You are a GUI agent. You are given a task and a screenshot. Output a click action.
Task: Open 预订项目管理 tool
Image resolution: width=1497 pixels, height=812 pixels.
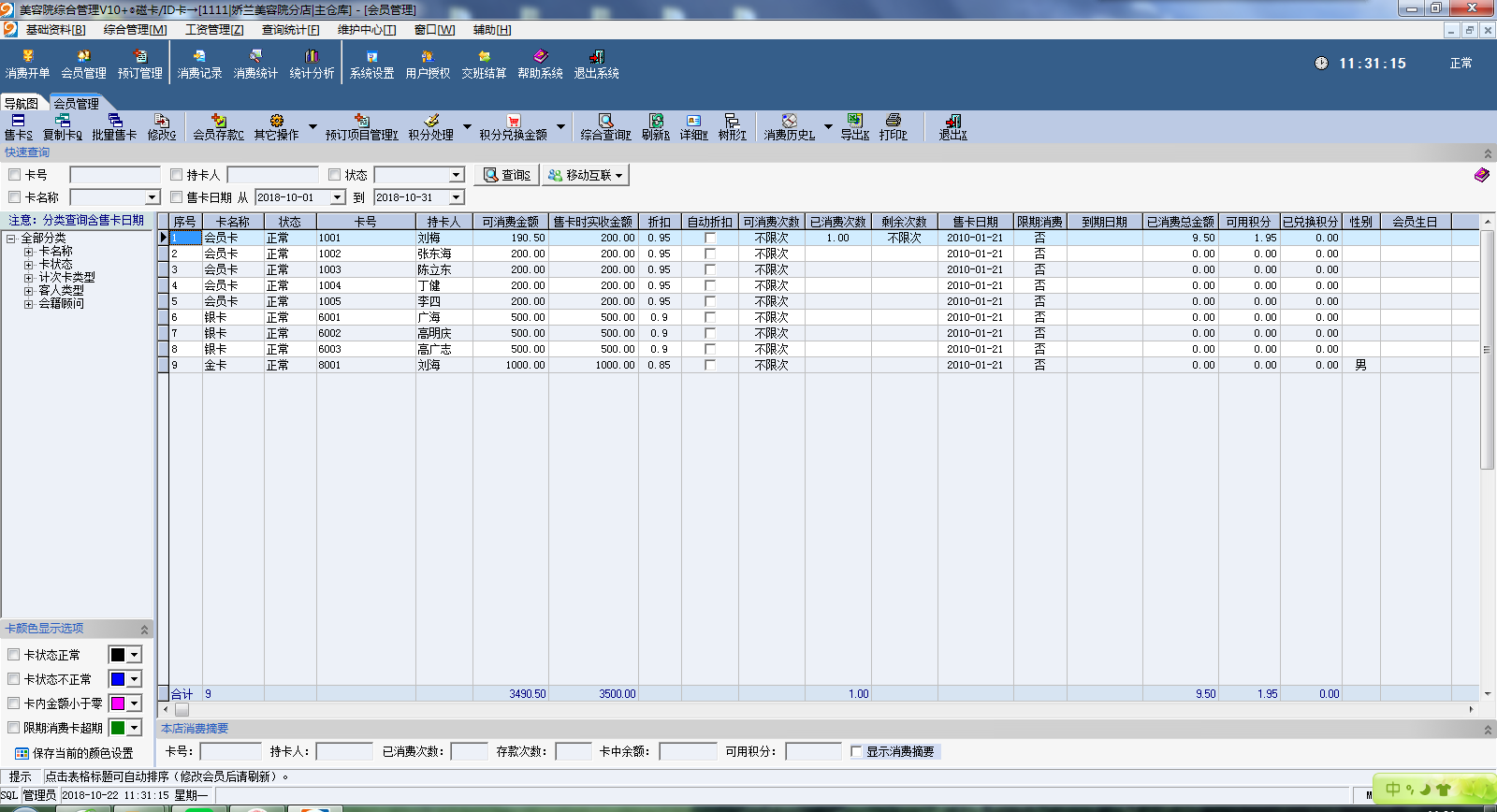pos(362,127)
